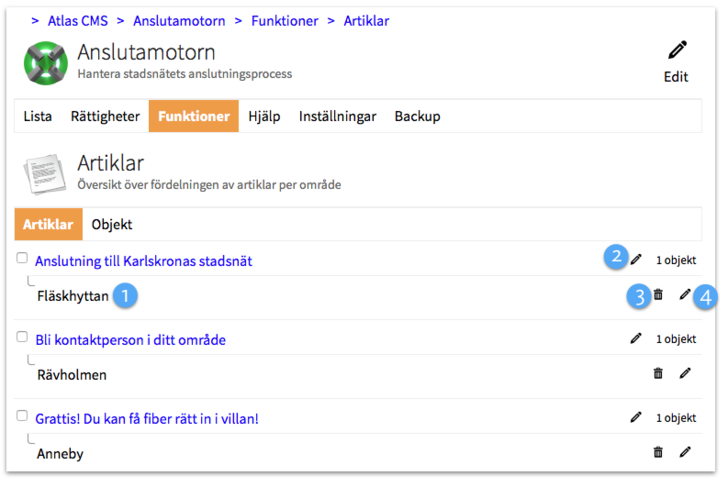Click the pencil Edit icon for Anslutamotorn

coord(677,51)
